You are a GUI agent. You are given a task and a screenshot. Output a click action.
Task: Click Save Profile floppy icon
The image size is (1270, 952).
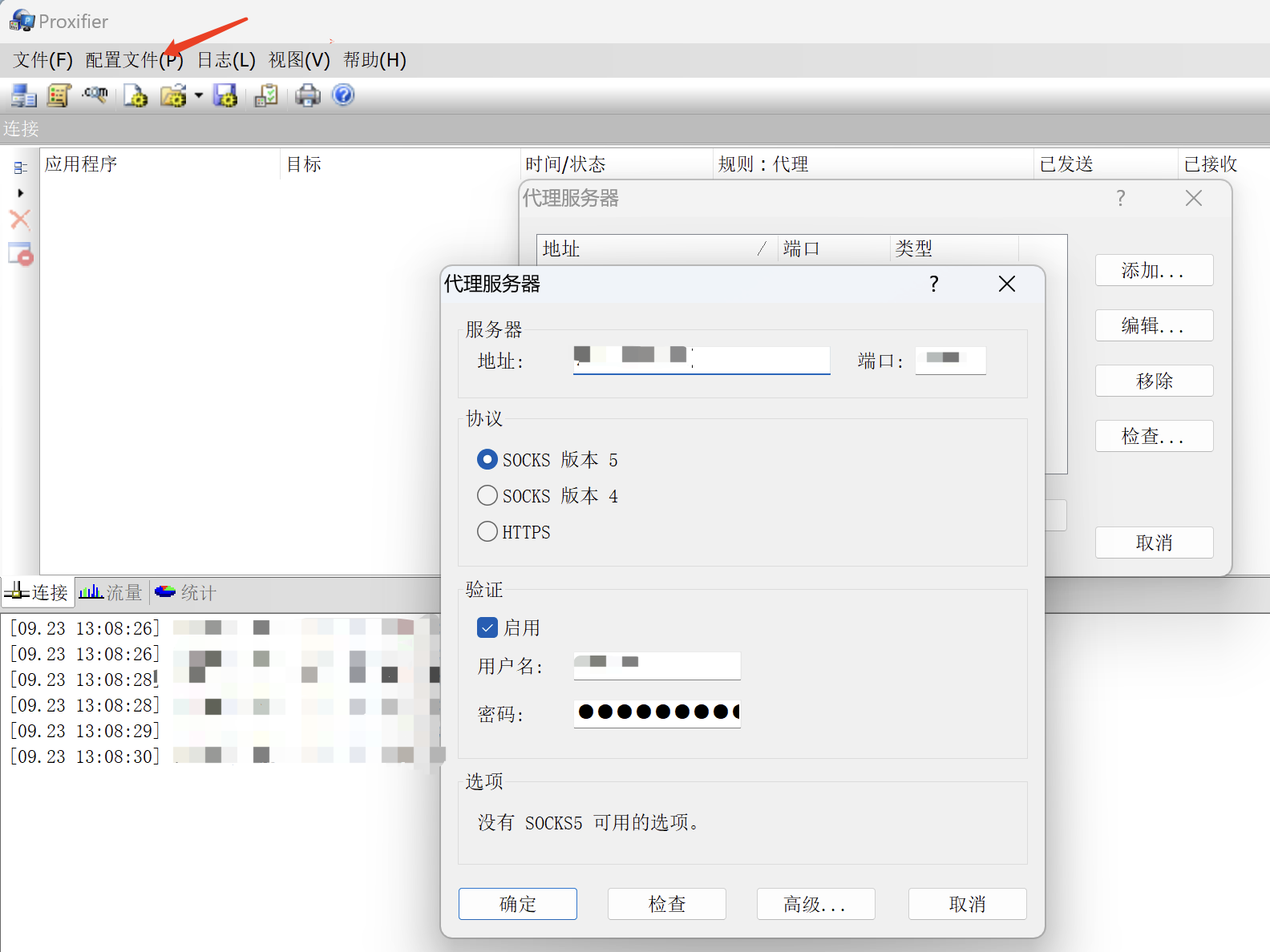pos(224,95)
